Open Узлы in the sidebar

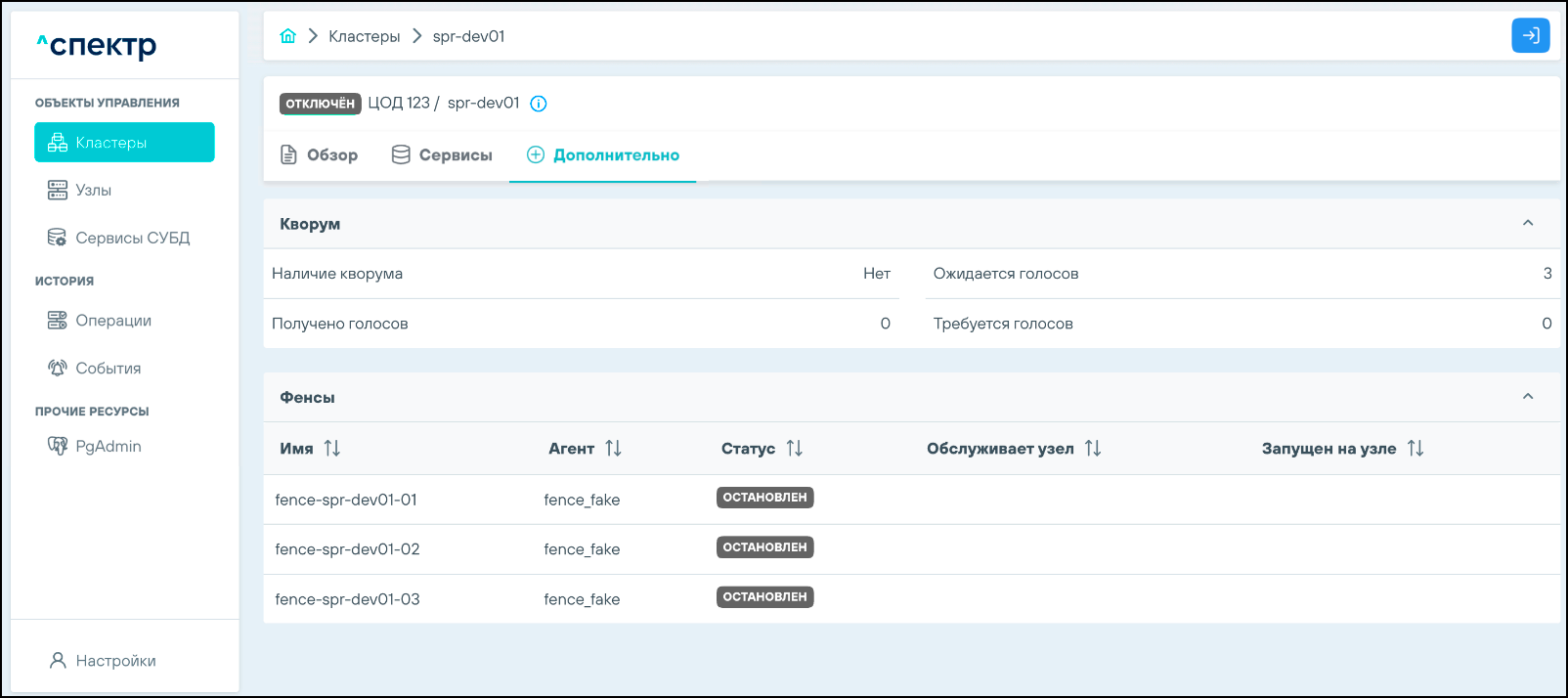click(94, 191)
